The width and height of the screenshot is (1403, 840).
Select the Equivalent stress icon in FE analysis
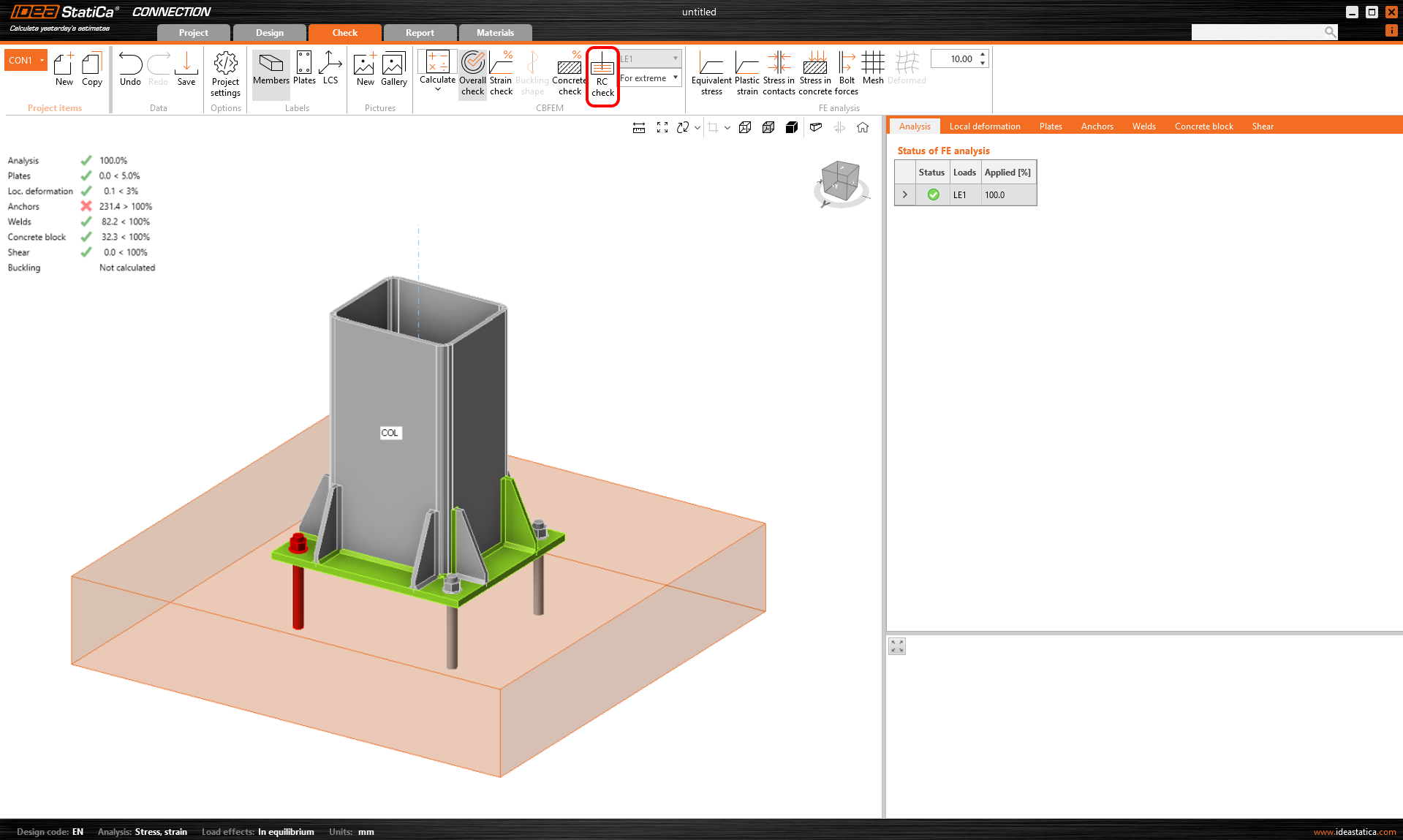(x=711, y=71)
